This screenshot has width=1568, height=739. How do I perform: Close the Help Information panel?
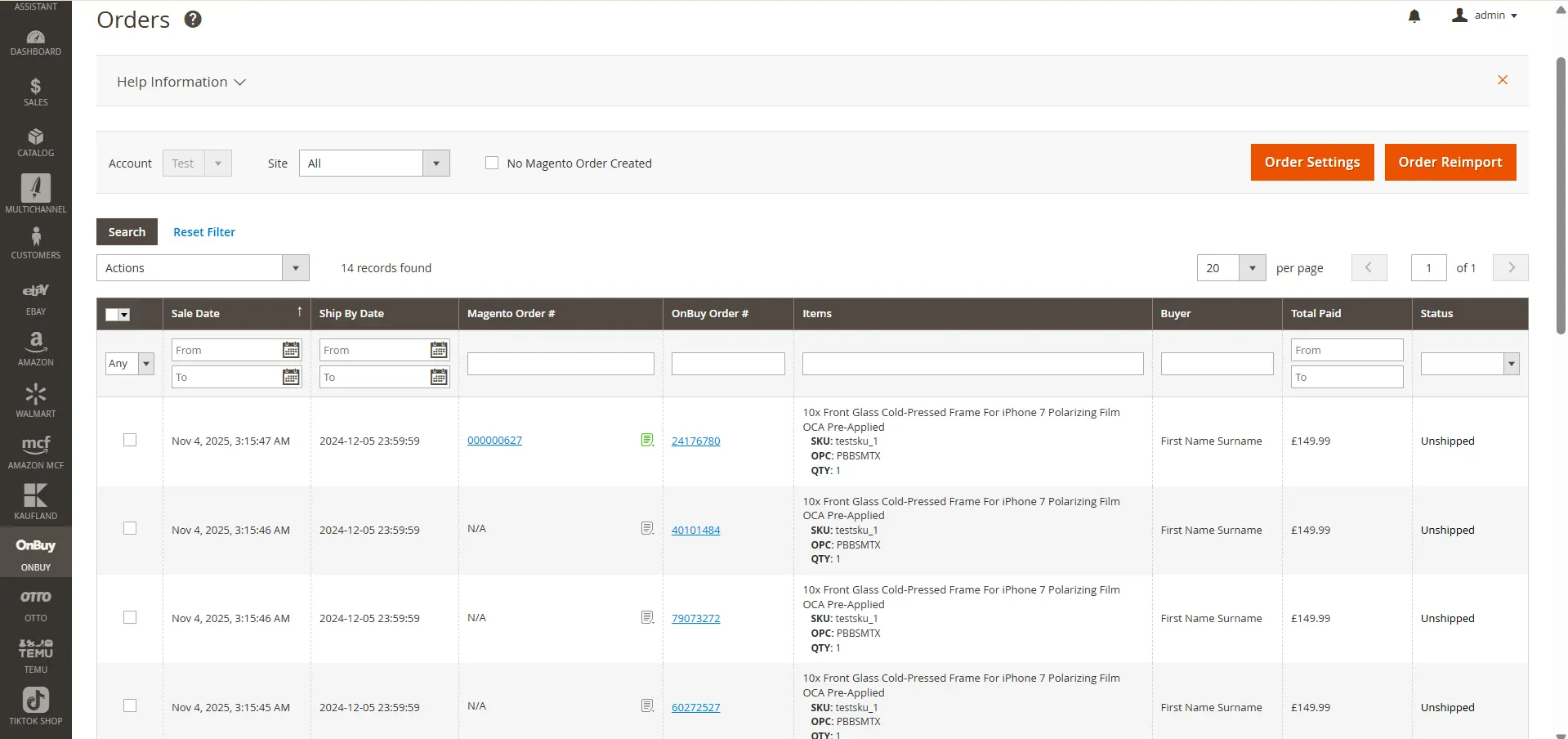pos(1502,80)
